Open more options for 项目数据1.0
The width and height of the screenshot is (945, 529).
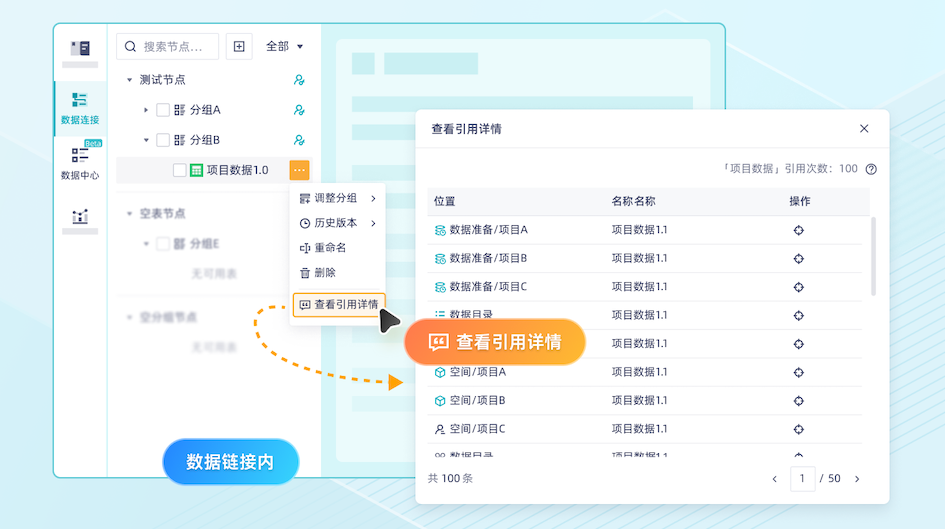pos(300,170)
